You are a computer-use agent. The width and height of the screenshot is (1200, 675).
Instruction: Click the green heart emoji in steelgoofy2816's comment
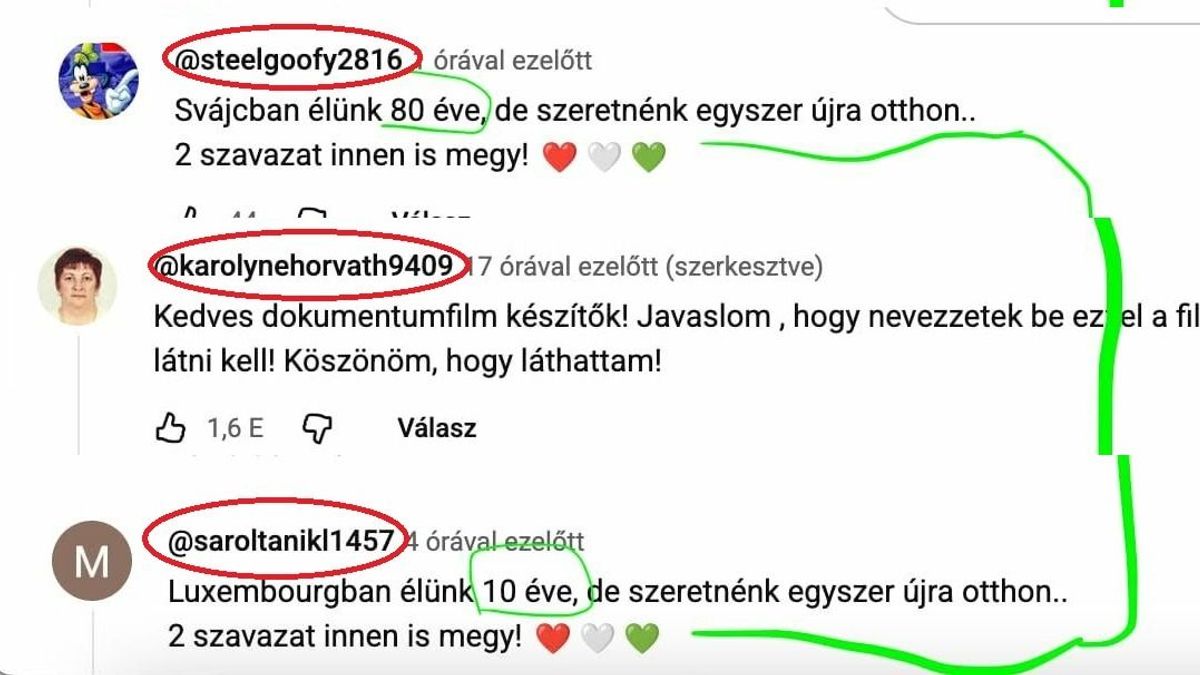click(648, 157)
